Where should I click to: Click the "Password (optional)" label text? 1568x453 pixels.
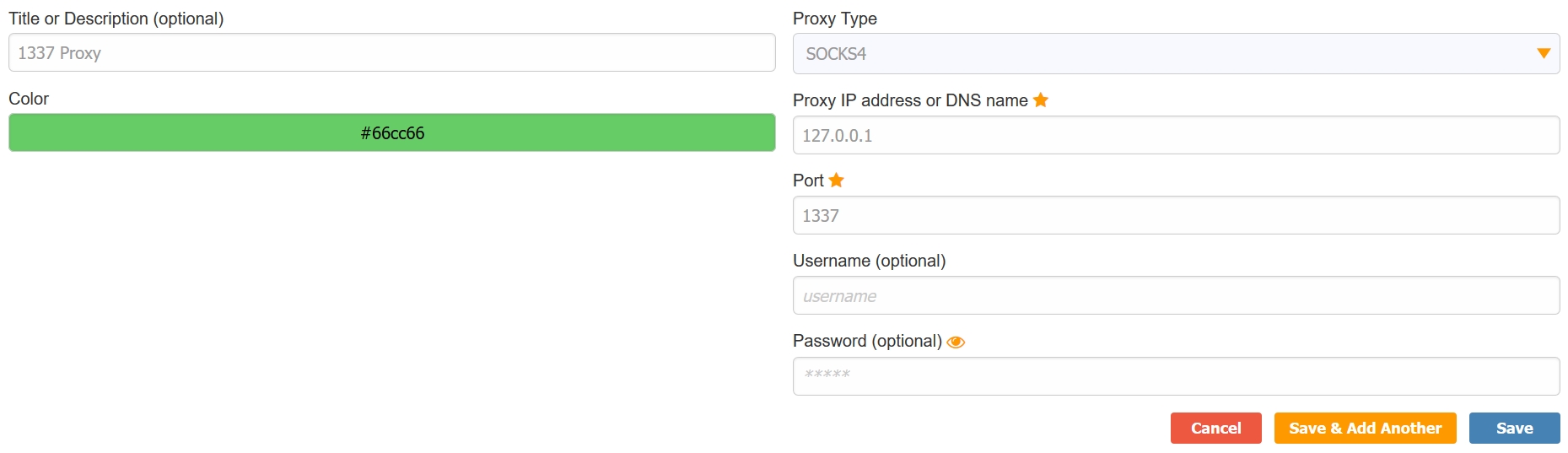pyautogui.click(x=867, y=341)
